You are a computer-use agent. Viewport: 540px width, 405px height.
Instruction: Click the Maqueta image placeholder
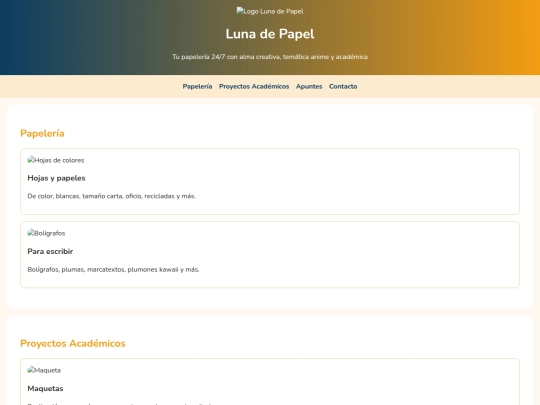tap(44, 370)
